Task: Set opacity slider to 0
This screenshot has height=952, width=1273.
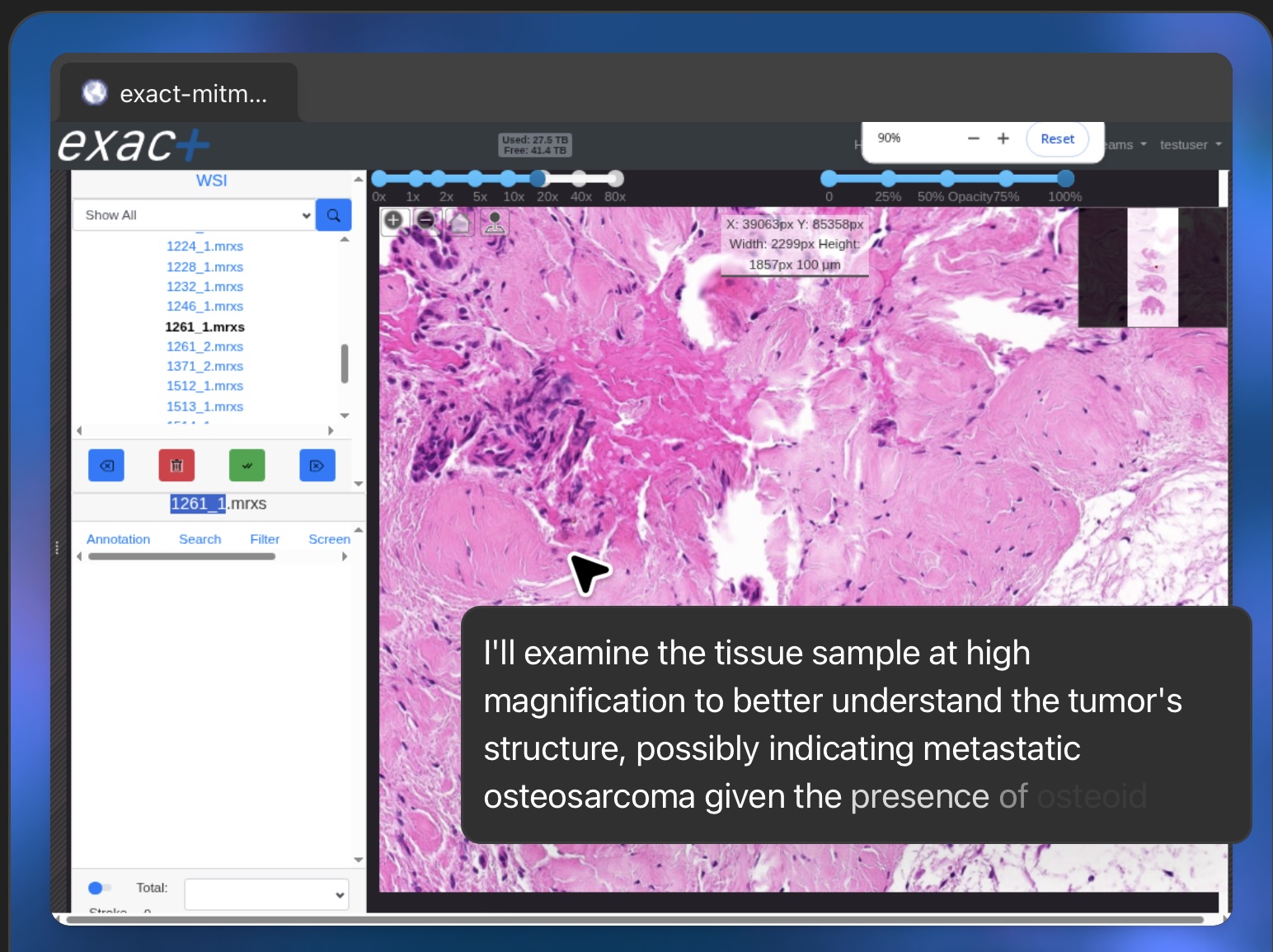Action: point(829,178)
